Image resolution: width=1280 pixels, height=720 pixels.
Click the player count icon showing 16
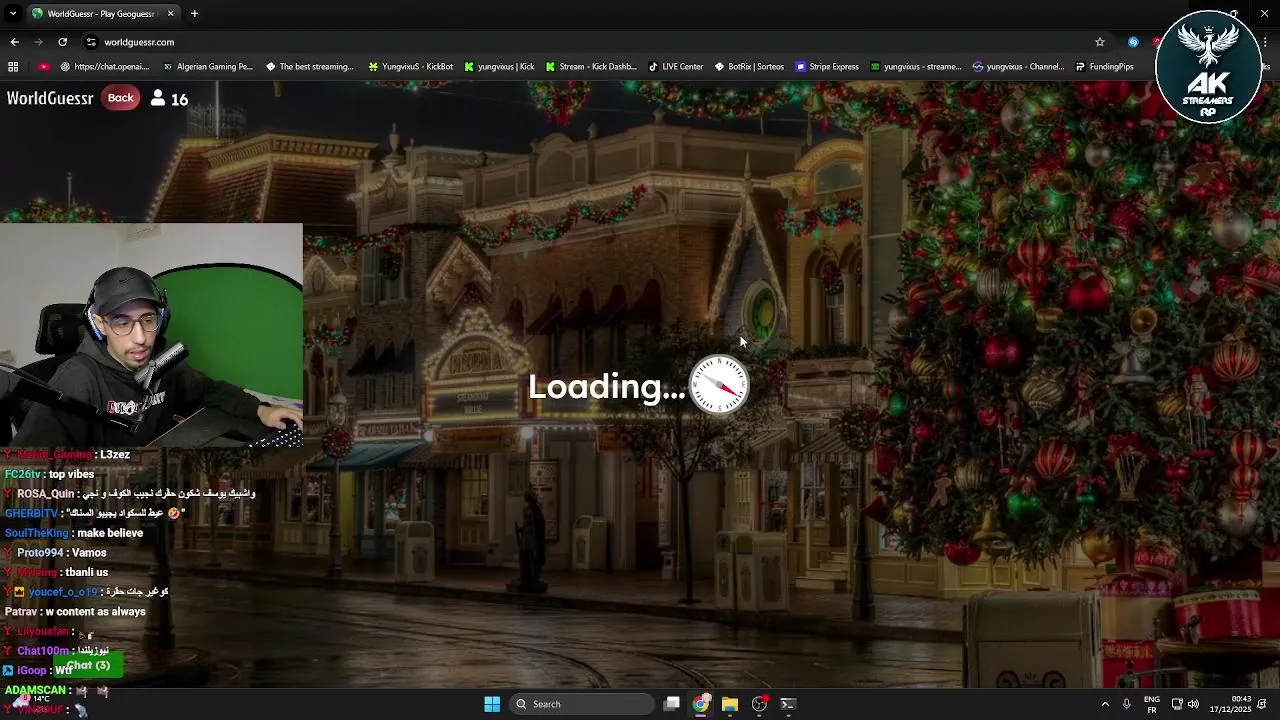tap(158, 98)
